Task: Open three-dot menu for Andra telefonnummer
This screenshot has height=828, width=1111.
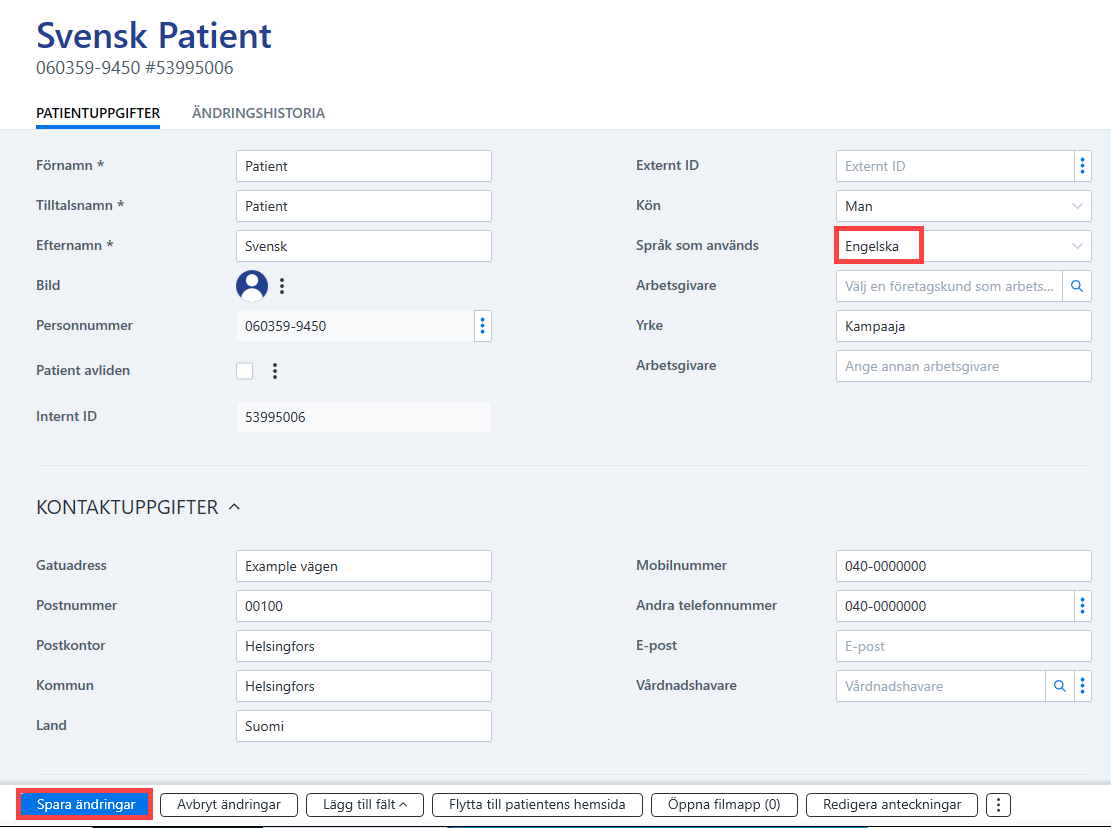Action: pos(1082,606)
